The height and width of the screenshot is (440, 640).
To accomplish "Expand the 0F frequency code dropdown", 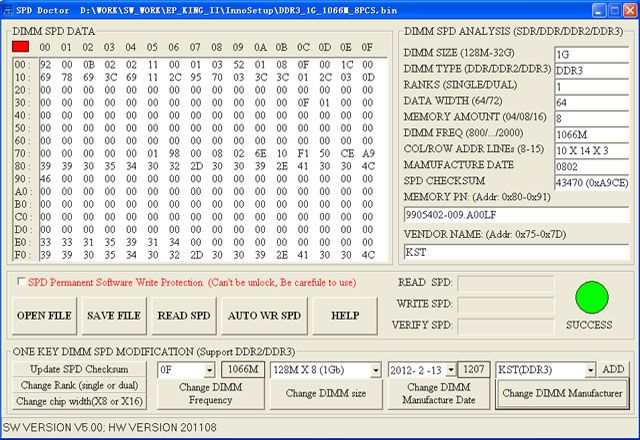I will pos(209,370).
